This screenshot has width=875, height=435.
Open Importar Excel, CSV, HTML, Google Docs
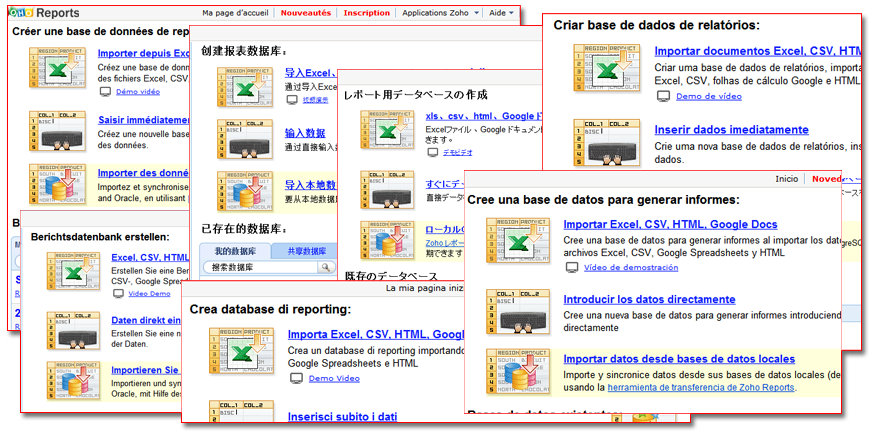tap(670, 225)
